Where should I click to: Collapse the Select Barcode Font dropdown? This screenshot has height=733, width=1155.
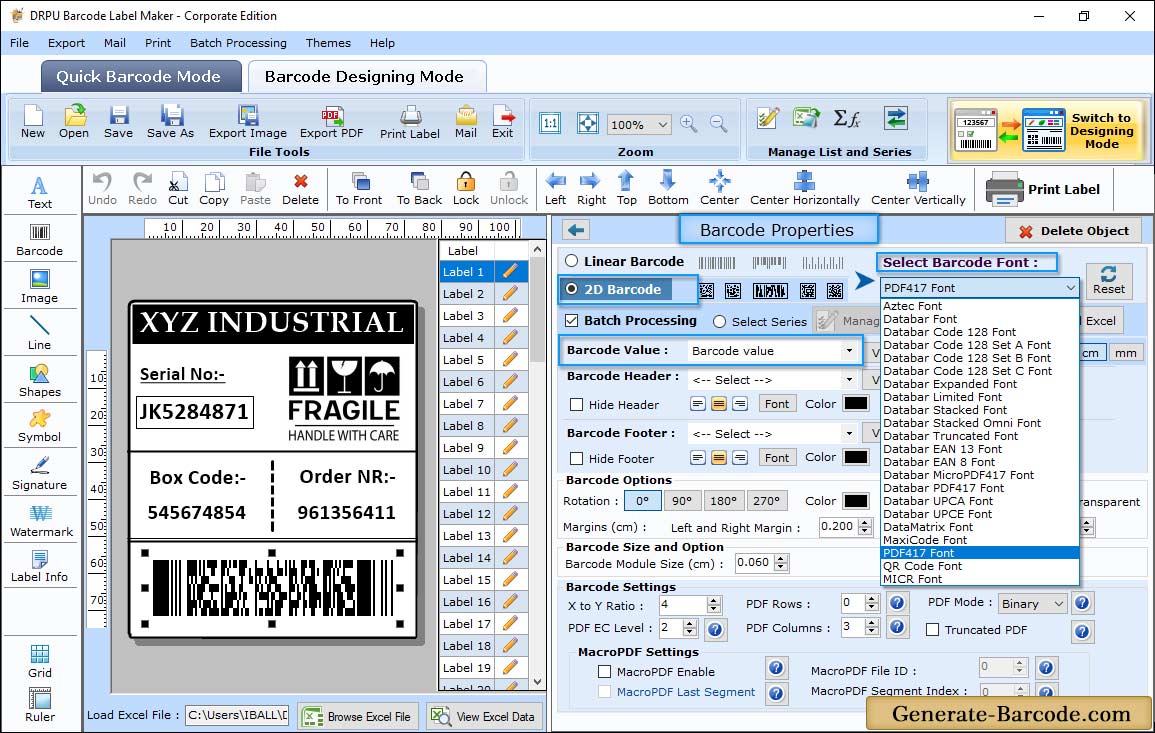pos(1070,288)
